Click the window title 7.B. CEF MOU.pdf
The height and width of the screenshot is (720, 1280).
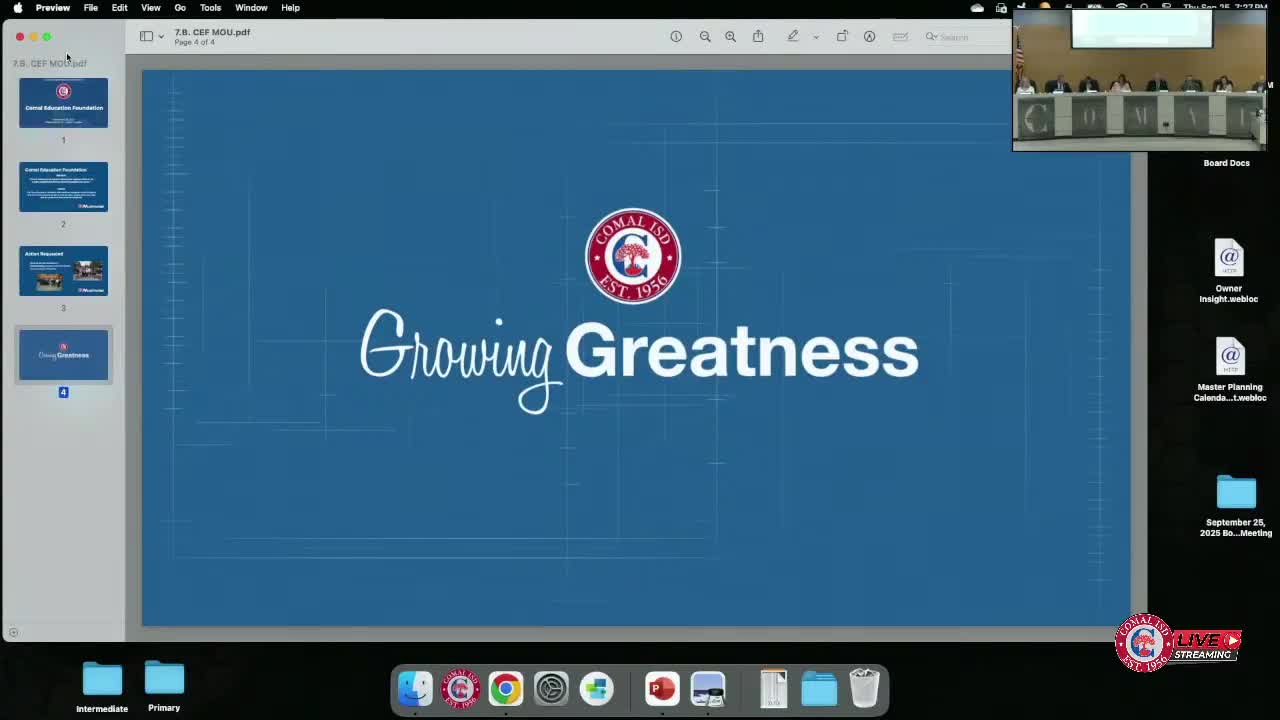click(213, 32)
